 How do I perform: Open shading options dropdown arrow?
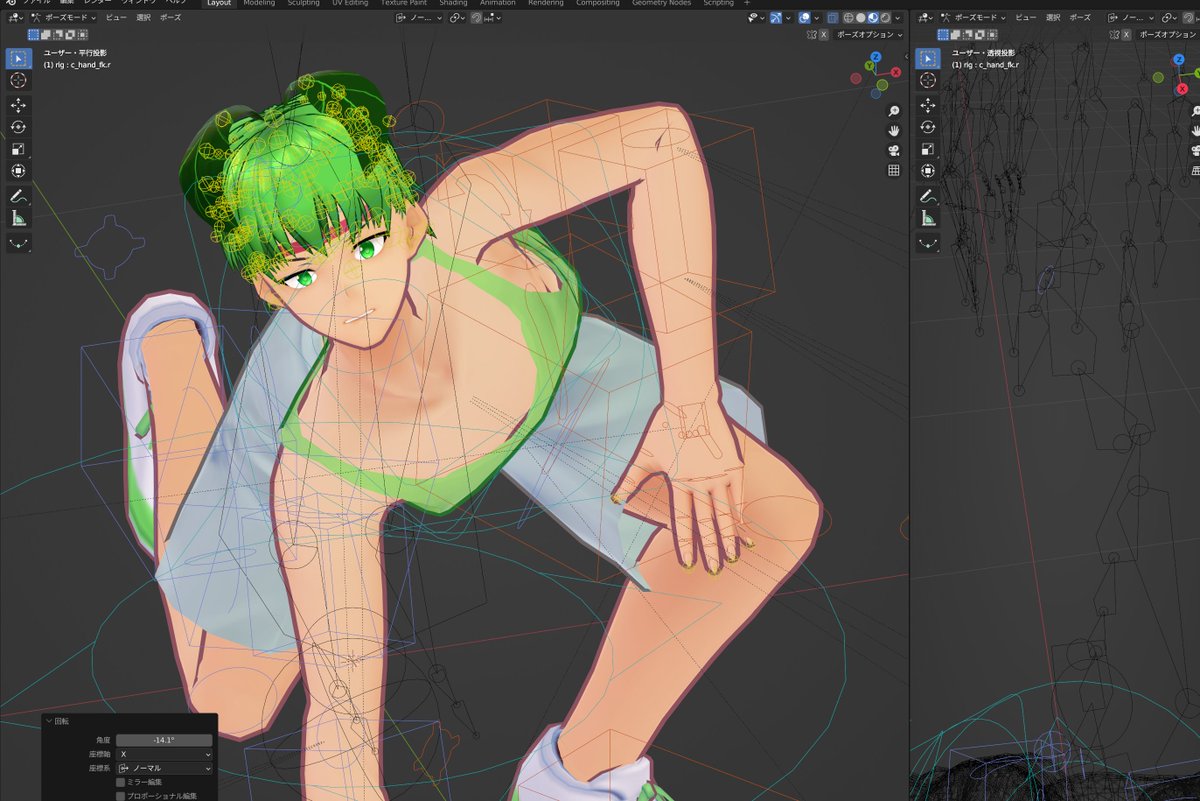898,17
